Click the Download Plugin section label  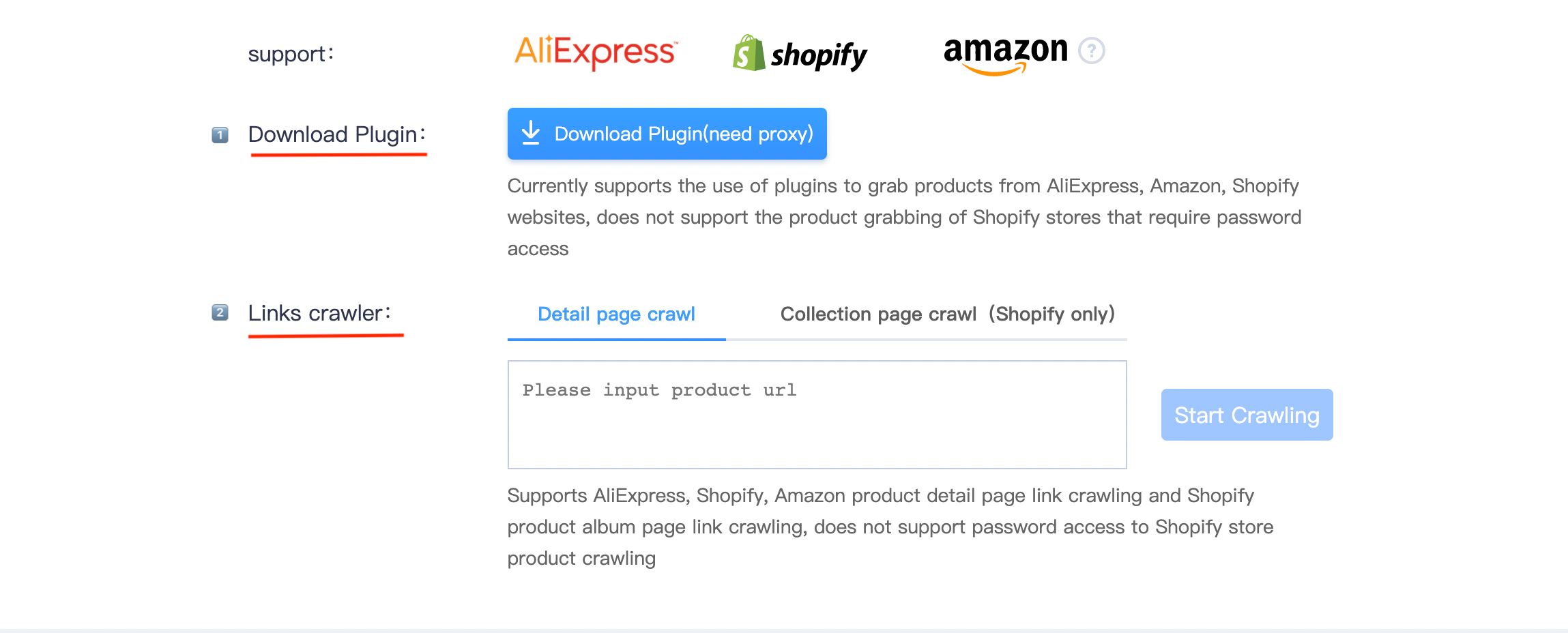pyautogui.click(x=337, y=134)
